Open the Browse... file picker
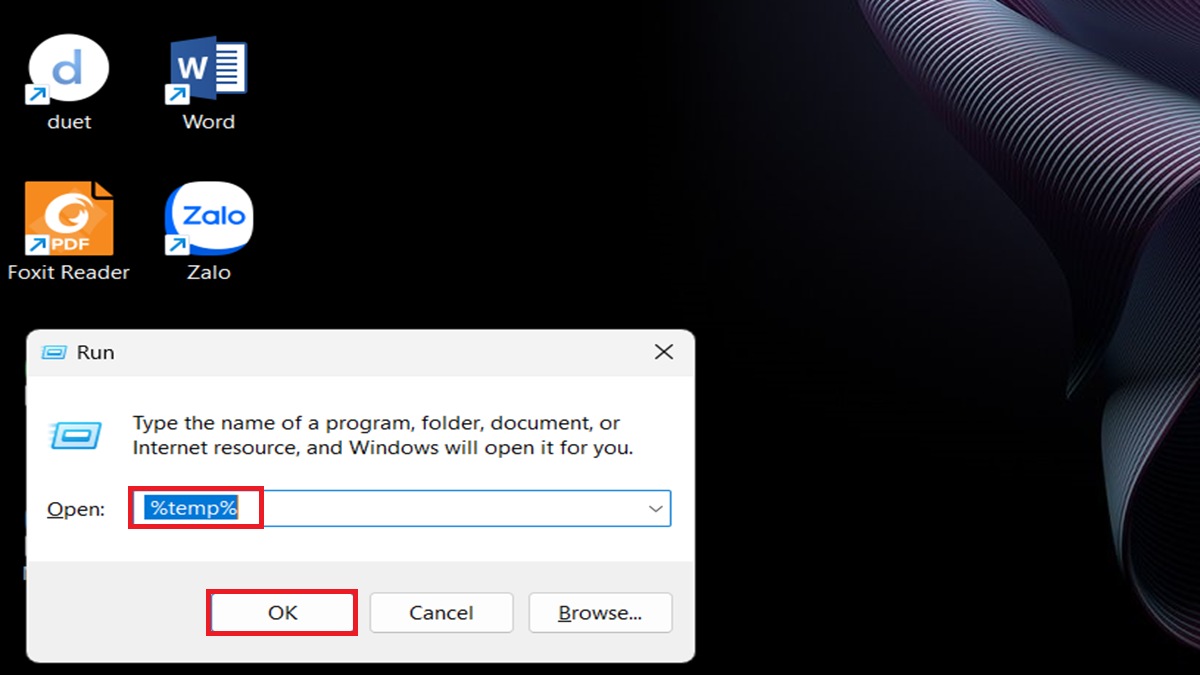Viewport: 1200px width, 675px height. click(600, 612)
